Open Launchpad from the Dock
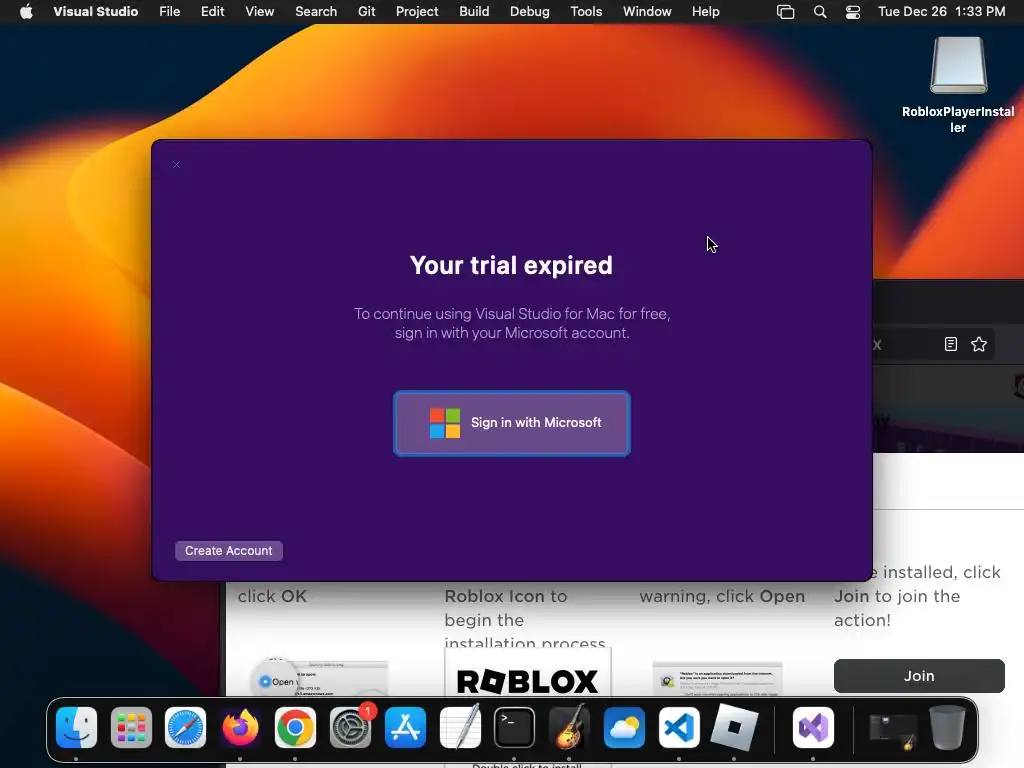Screen dimensions: 1024x768 pos(131,728)
